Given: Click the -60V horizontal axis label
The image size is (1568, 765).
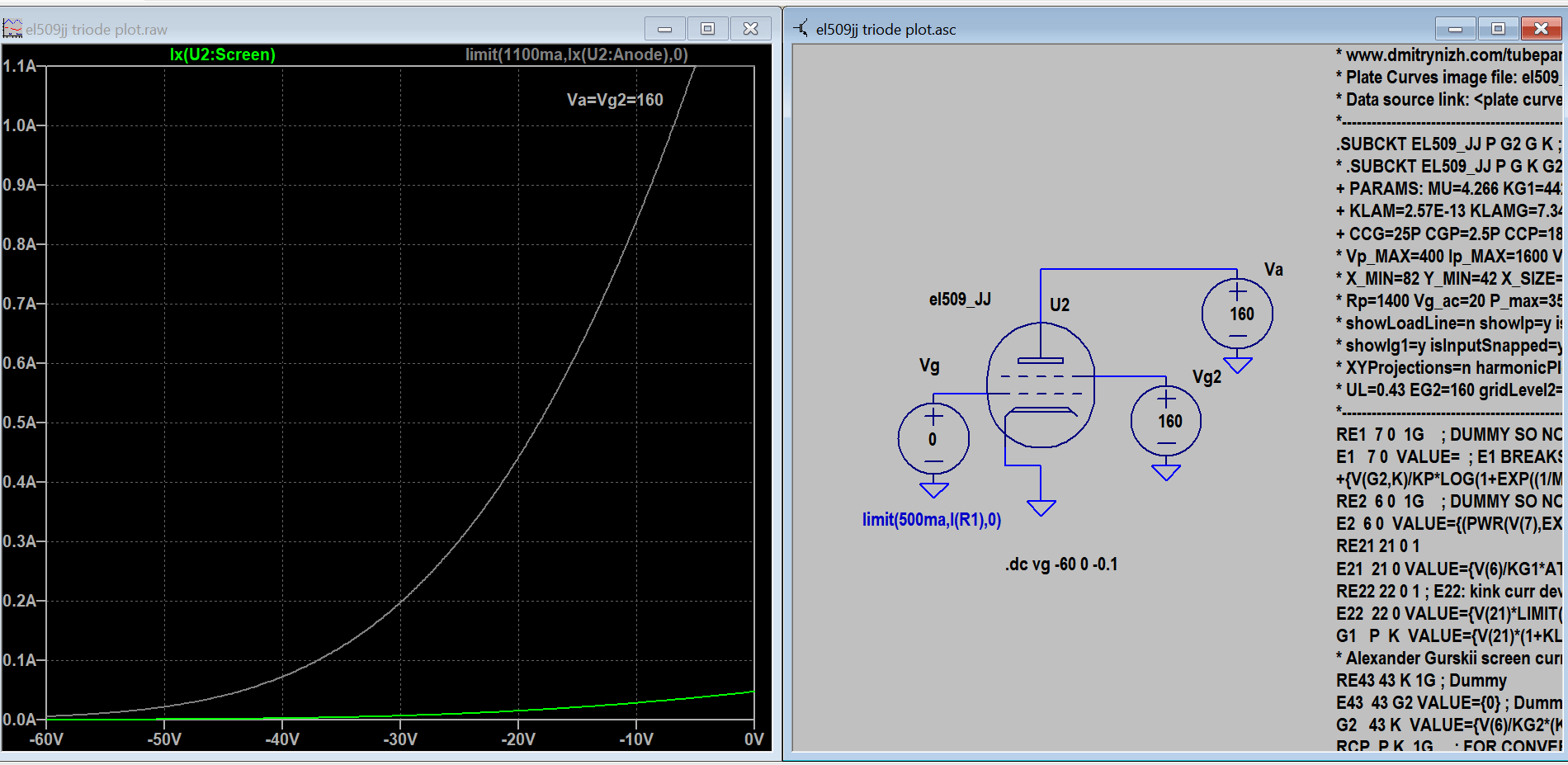Looking at the screenshot, I should [46, 739].
